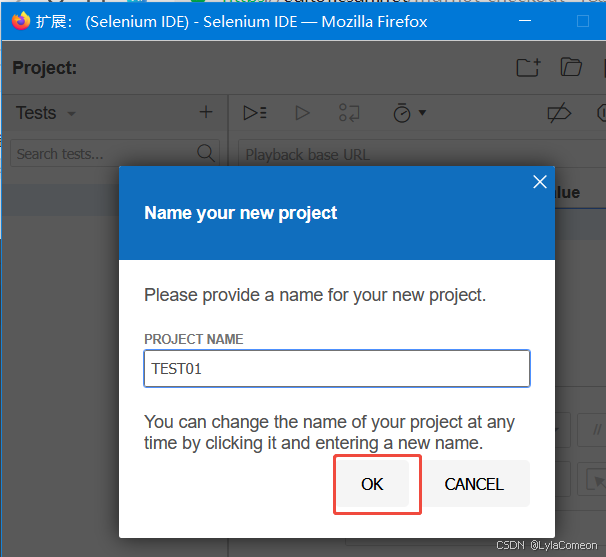
Task: Confirm project name with OK button
Action: pyautogui.click(x=372, y=484)
